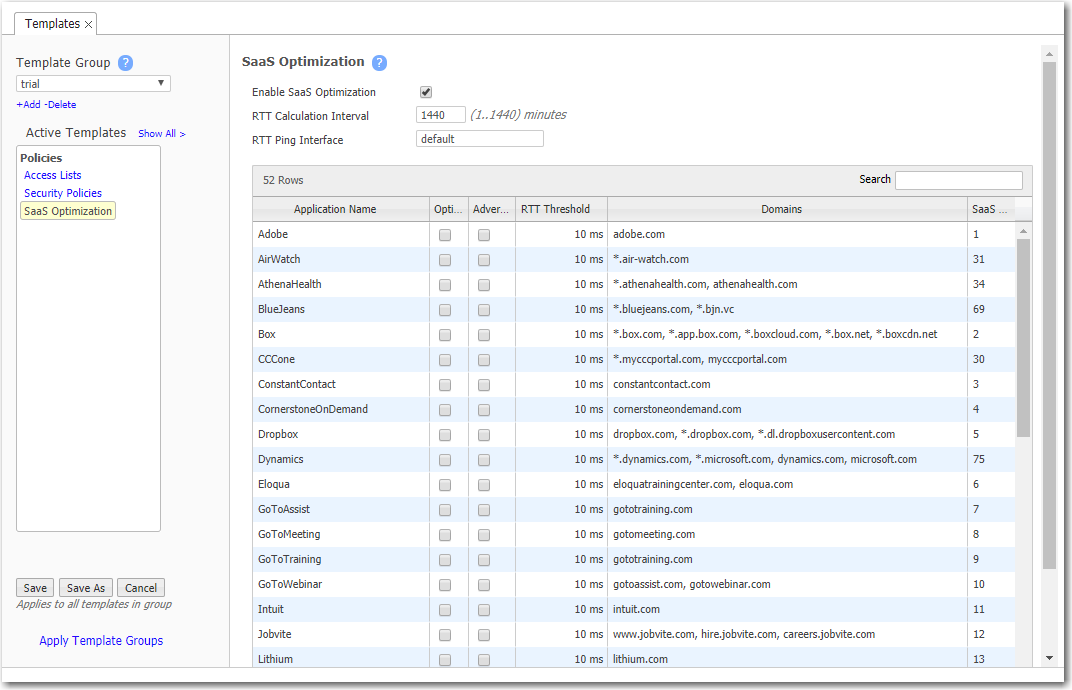1072x690 pixels.
Task: Check Advertise box for Jobvite
Action: point(484,635)
